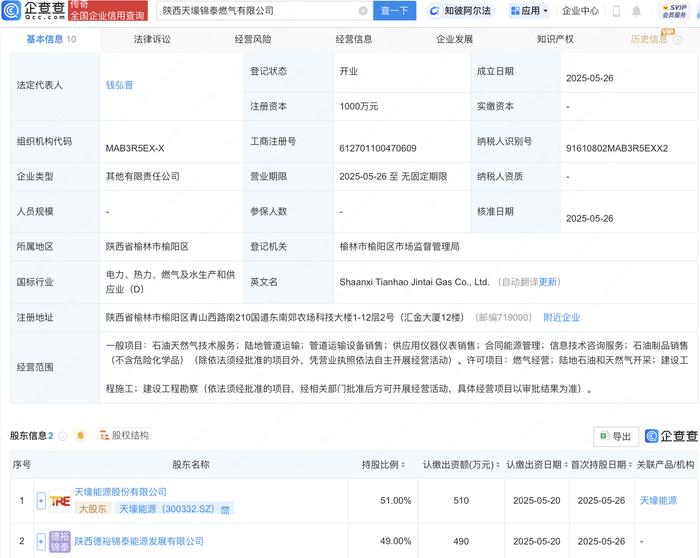Click 附近企业 link after address
This screenshot has width=700, height=558.
(562, 317)
